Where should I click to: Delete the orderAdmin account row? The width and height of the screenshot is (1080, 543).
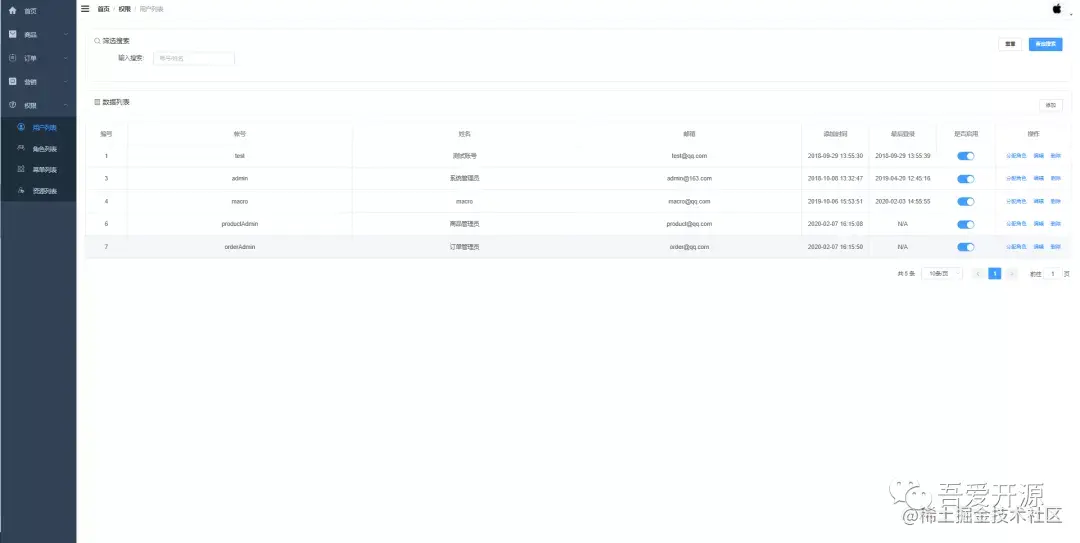coord(1056,247)
